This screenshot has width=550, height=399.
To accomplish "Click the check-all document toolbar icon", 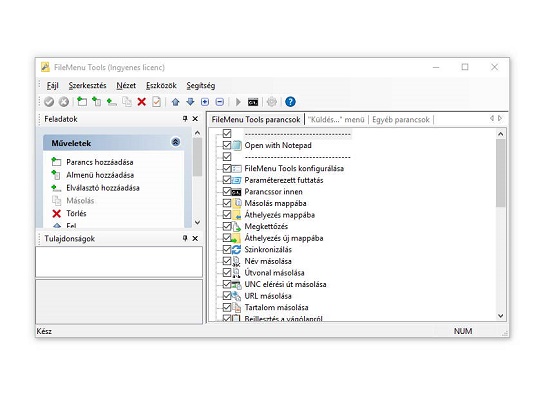I will (156, 102).
